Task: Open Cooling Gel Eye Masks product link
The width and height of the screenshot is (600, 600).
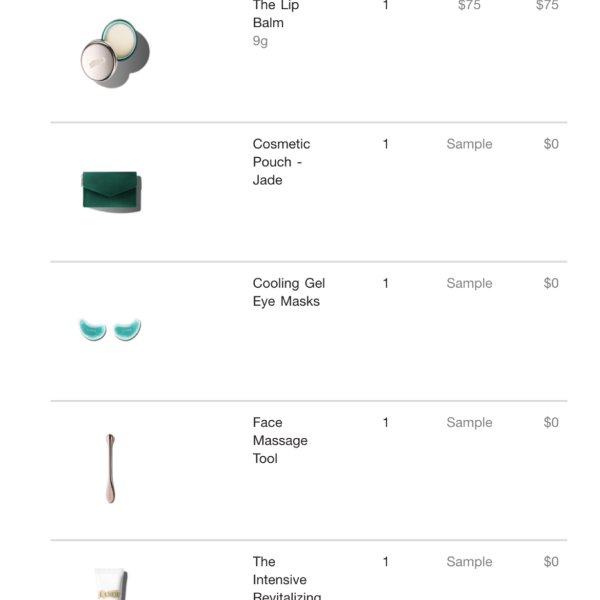Action: click(289, 292)
